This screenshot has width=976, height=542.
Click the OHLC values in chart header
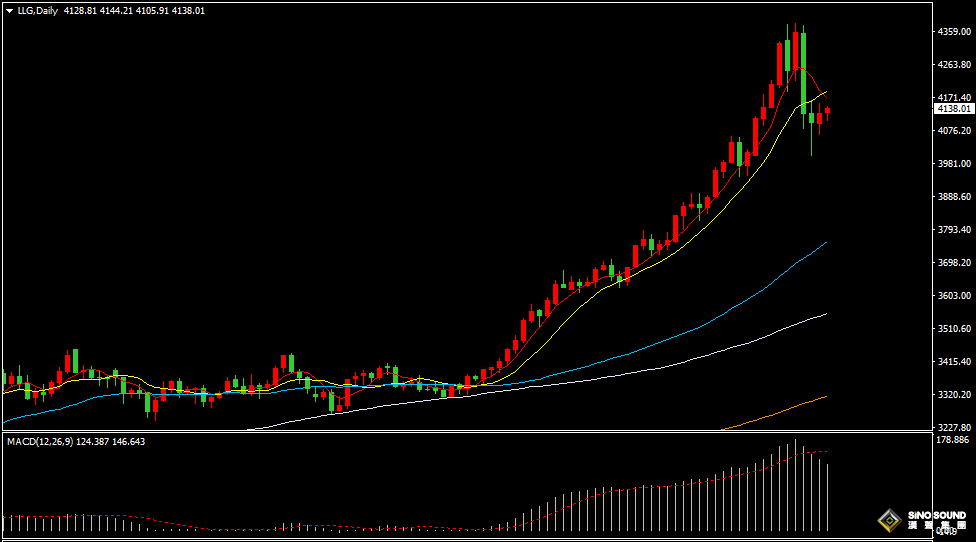tap(134, 10)
